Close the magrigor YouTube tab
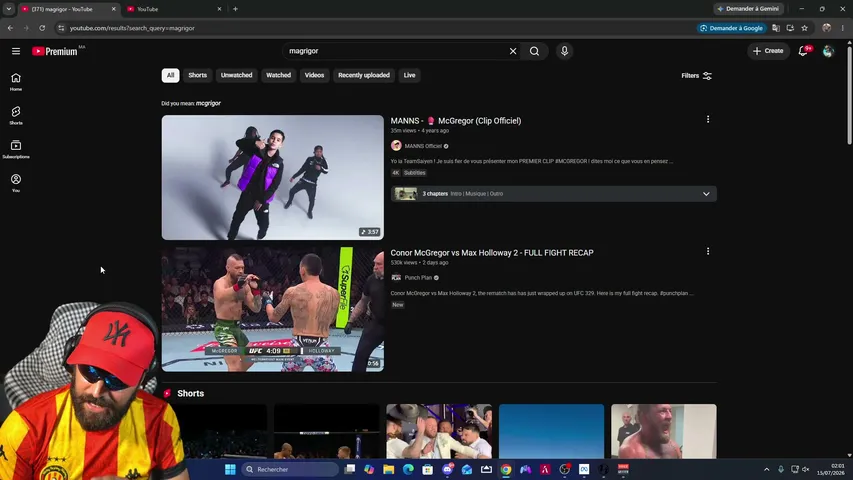 click(113, 9)
